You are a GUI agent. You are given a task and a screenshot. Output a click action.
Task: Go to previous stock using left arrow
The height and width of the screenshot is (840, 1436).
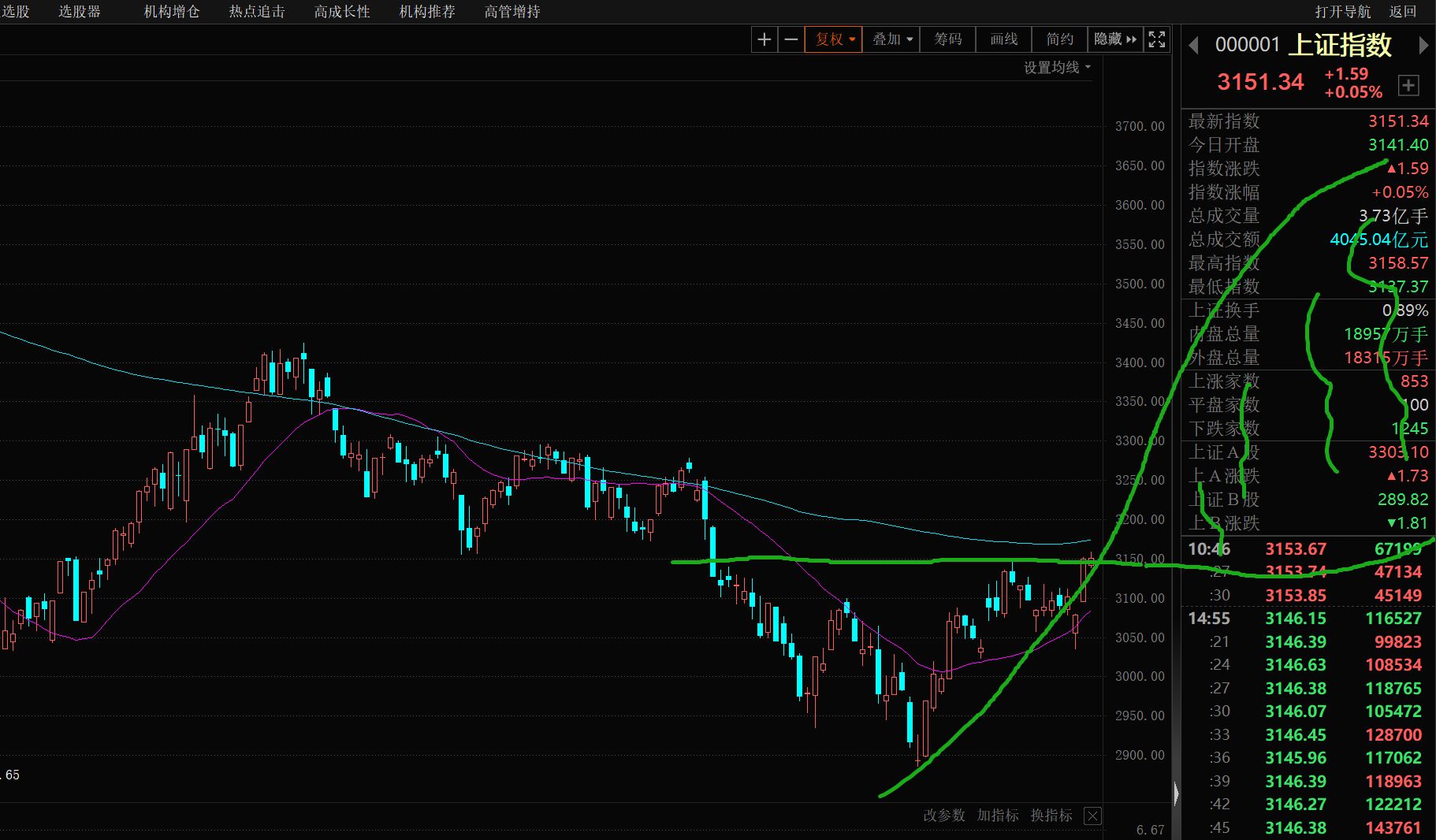tap(1193, 46)
